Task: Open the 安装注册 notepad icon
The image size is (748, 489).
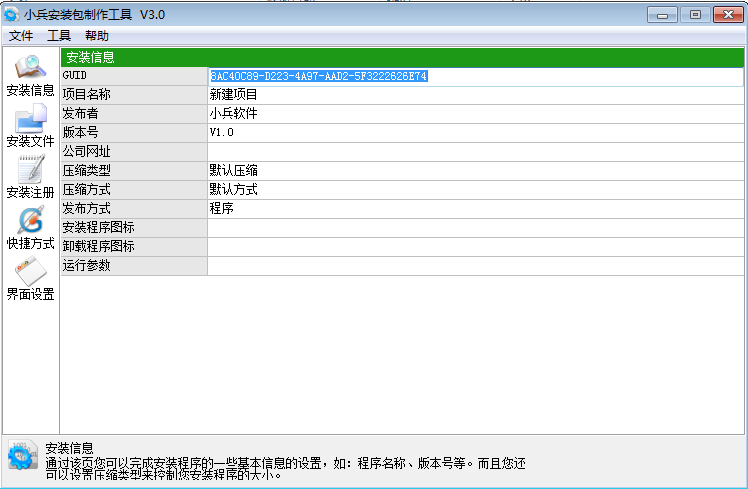Action: coord(30,169)
